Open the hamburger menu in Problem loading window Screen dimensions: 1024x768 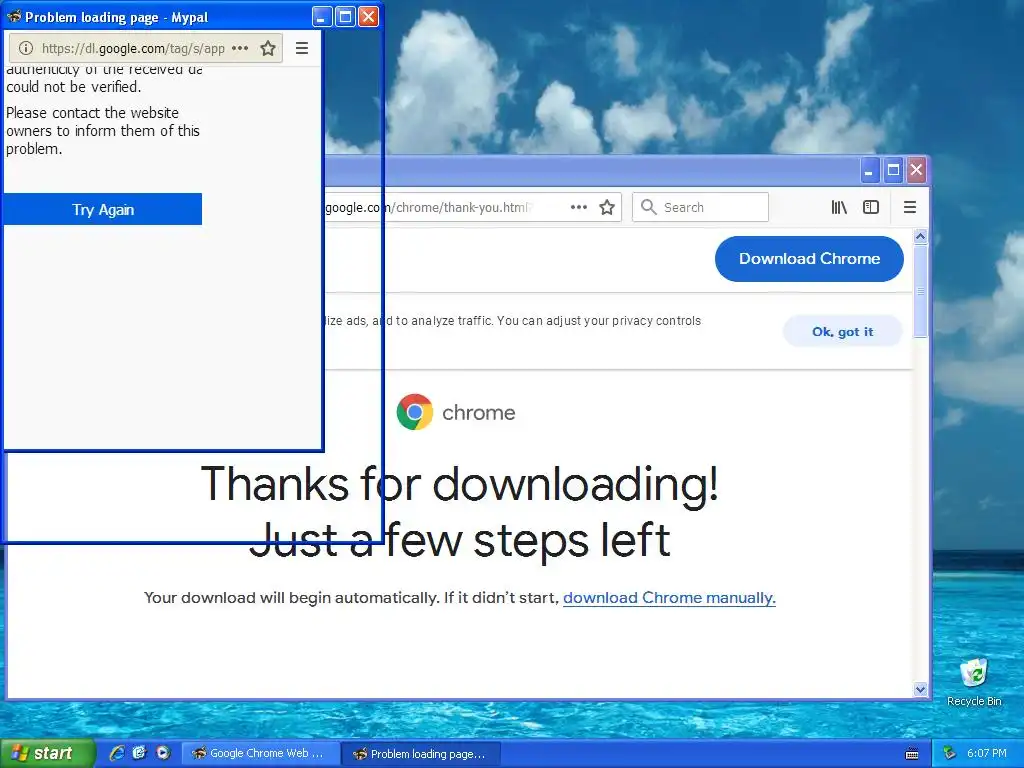pos(302,48)
